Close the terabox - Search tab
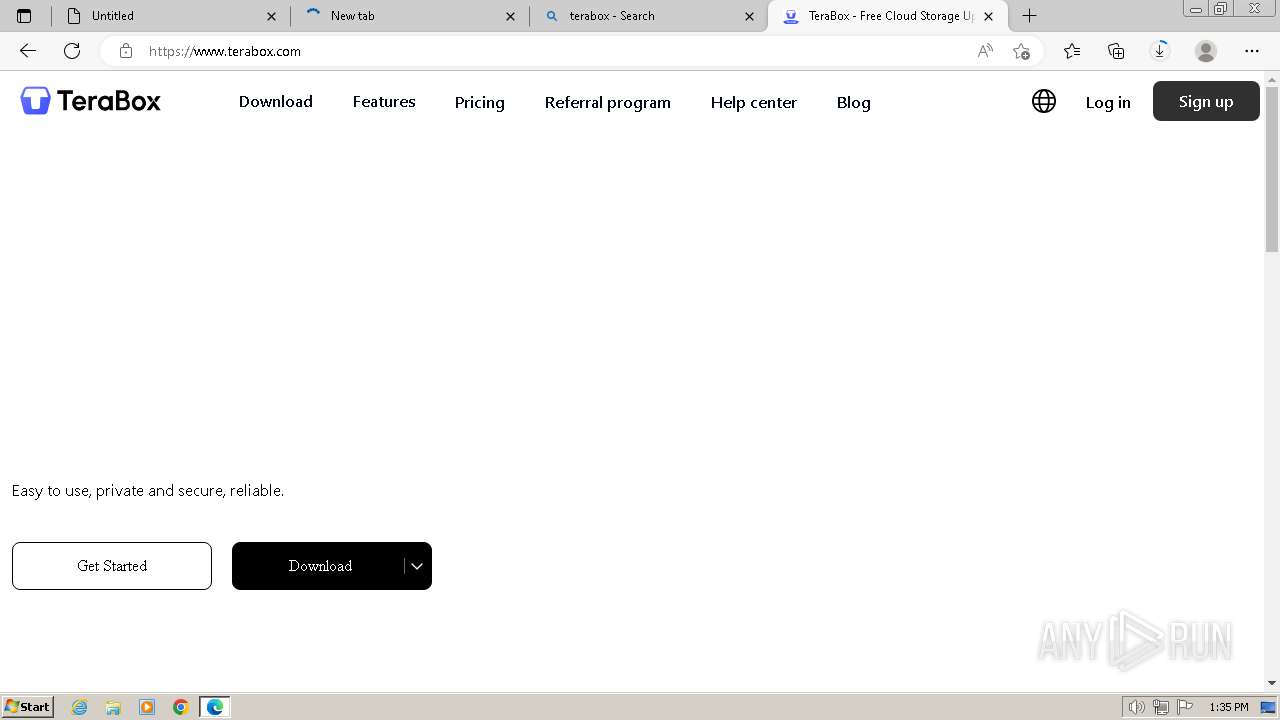The image size is (1280, 720). pos(749,16)
